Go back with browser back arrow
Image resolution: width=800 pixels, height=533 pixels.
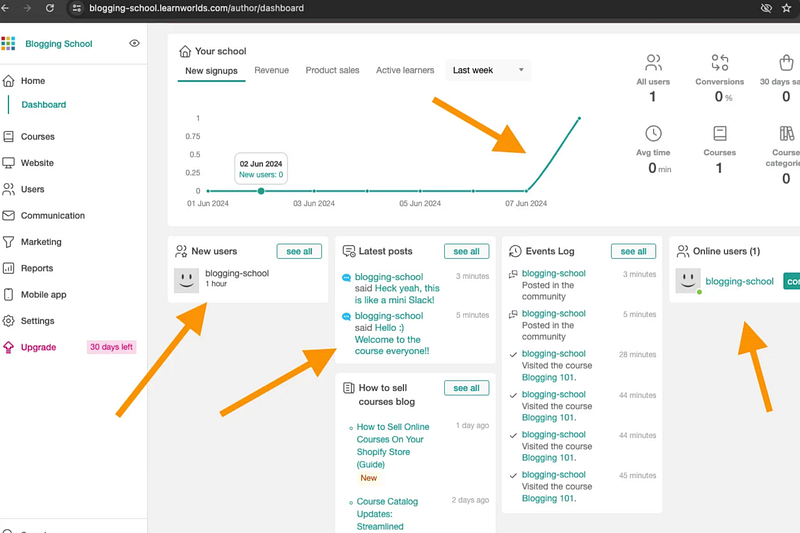[5, 8]
